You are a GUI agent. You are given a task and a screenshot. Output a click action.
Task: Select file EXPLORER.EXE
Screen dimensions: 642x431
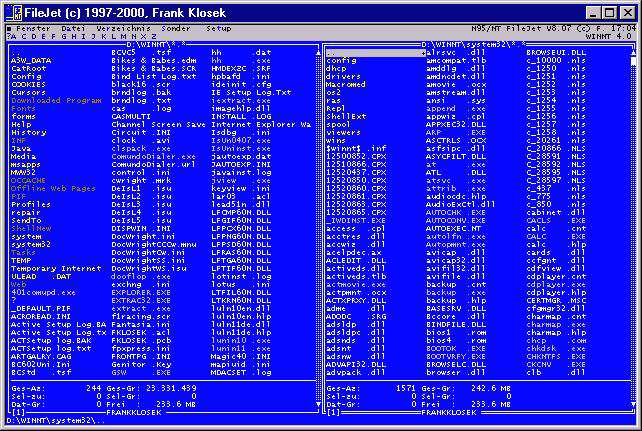(x=141, y=292)
